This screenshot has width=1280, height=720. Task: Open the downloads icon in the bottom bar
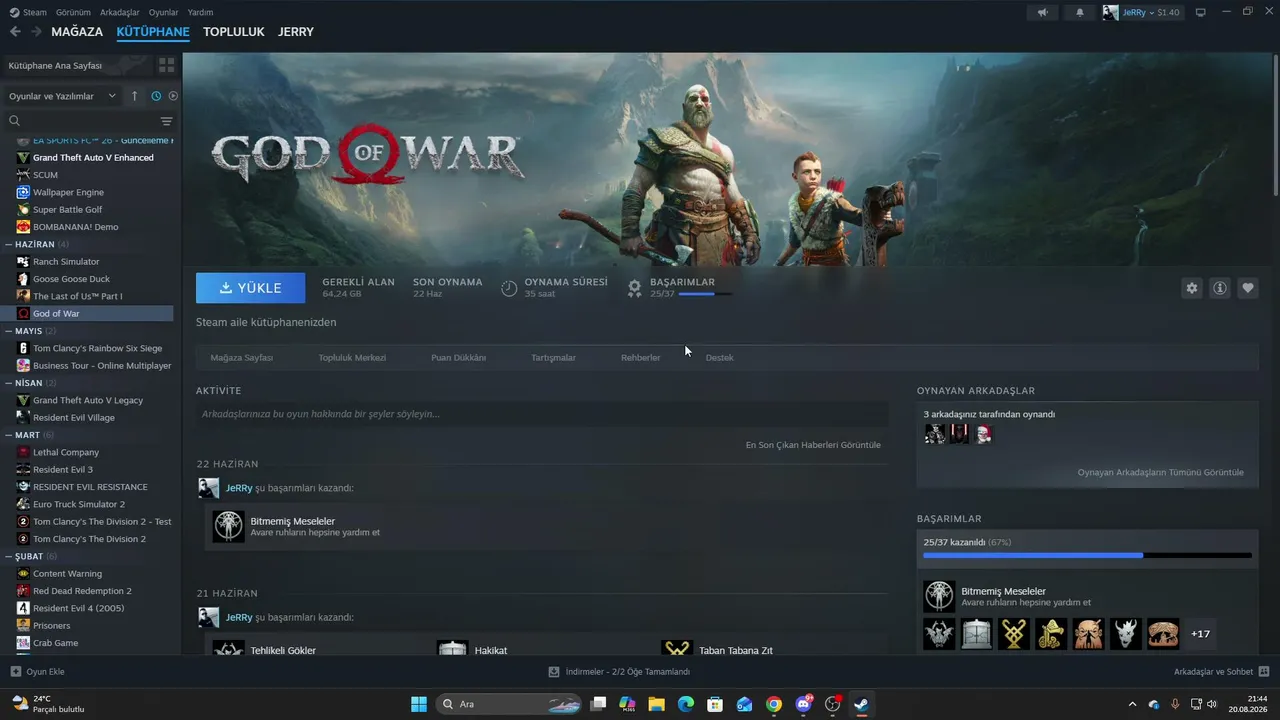[x=554, y=671]
